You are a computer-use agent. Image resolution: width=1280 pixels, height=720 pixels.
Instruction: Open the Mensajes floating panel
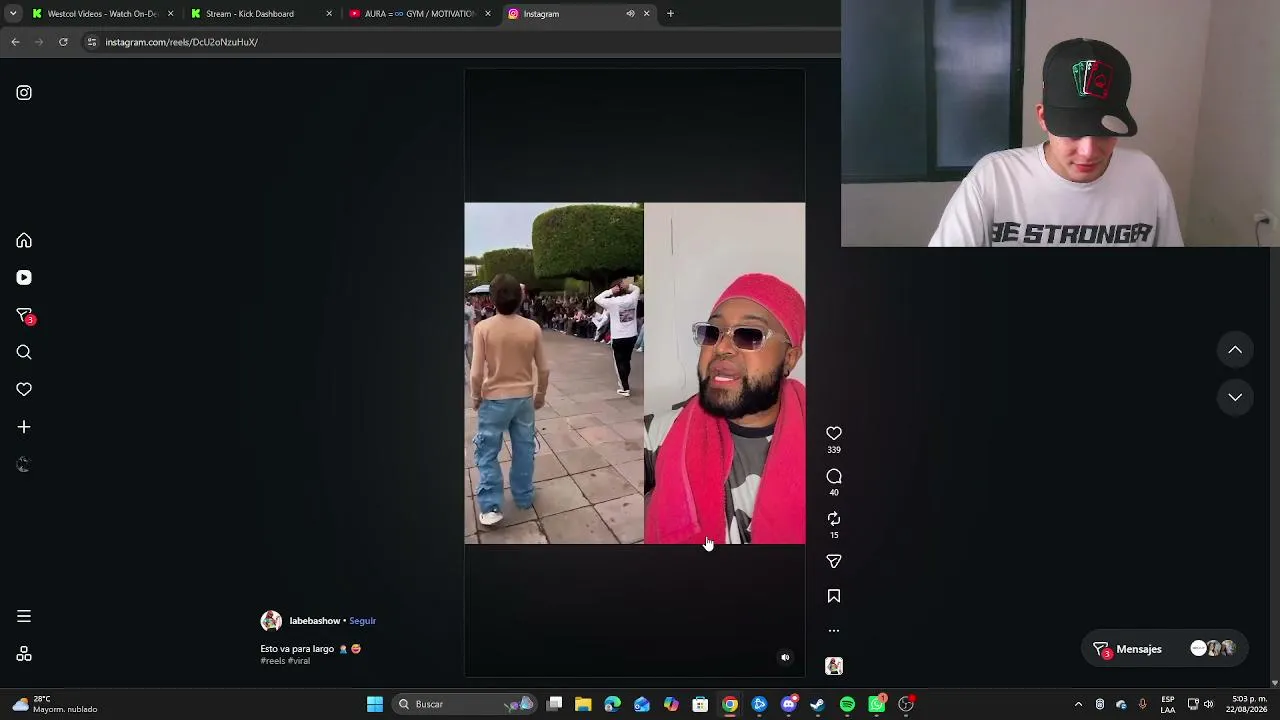point(1164,649)
